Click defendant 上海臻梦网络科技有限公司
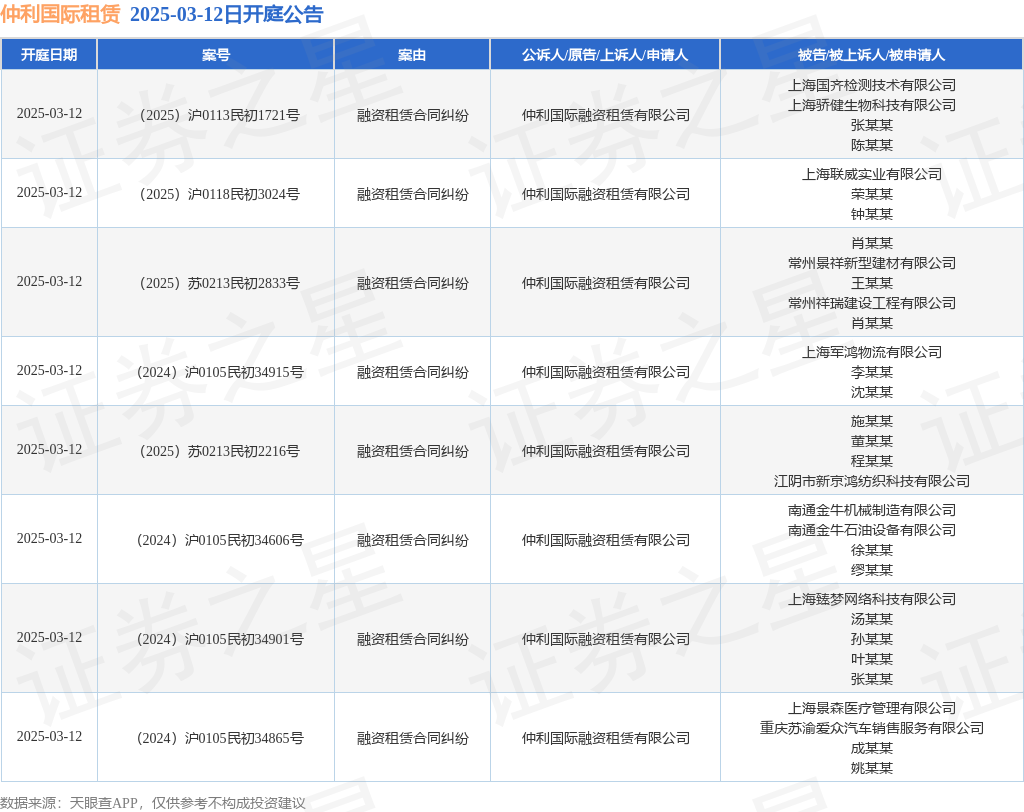The height and width of the screenshot is (812, 1024). [x=872, y=599]
